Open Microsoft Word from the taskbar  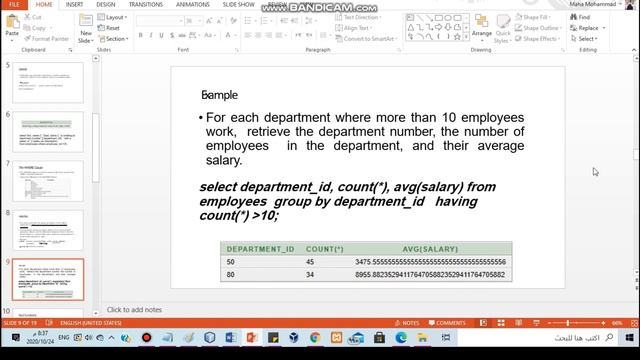(231, 338)
